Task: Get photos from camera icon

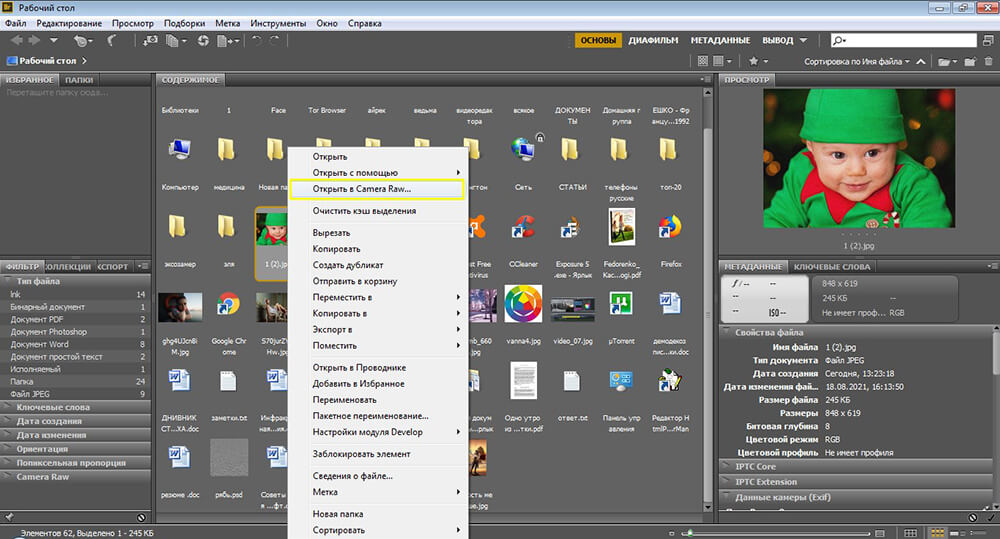Action: (x=150, y=41)
